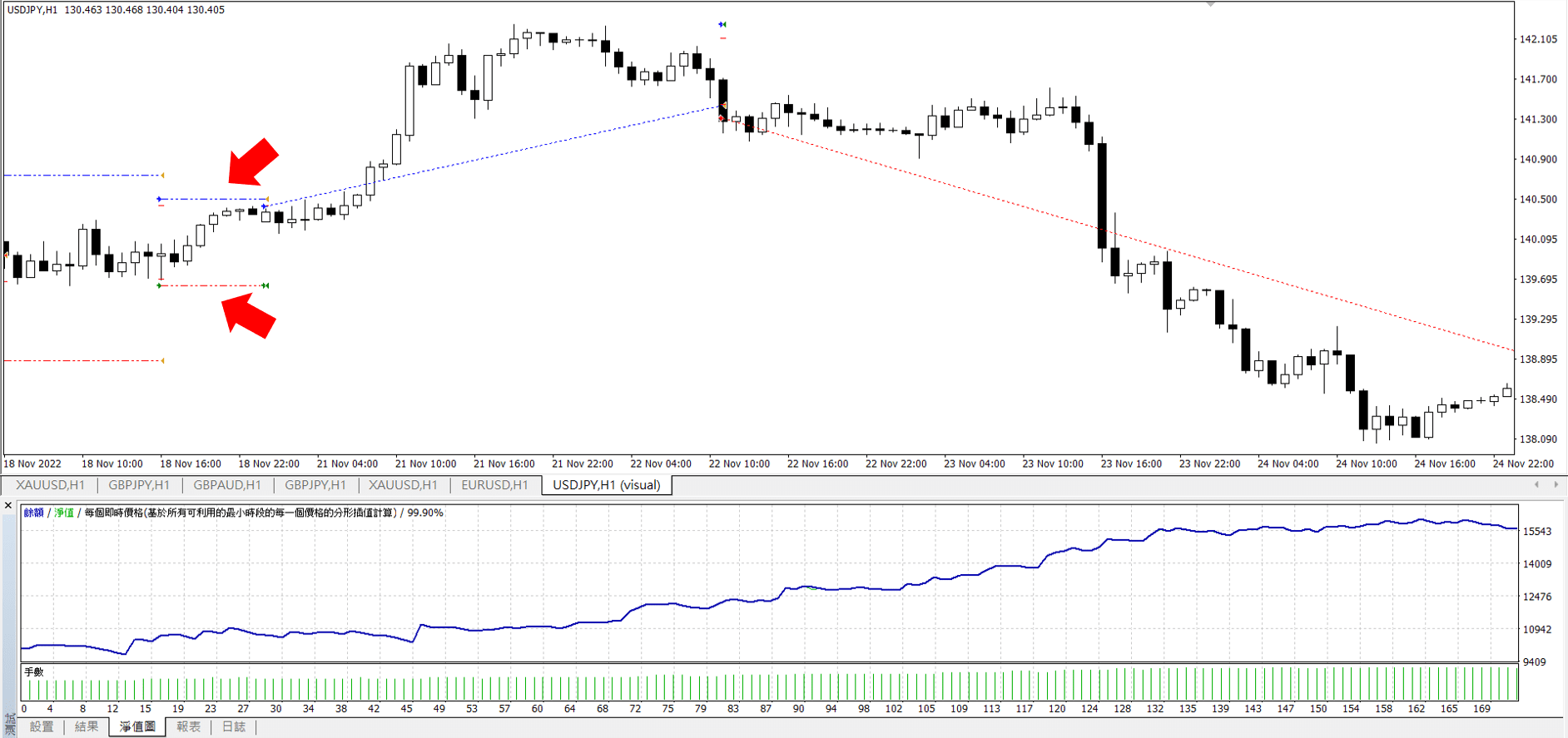
Task: Open the 結果 tester tab
Action: click(87, 727)
